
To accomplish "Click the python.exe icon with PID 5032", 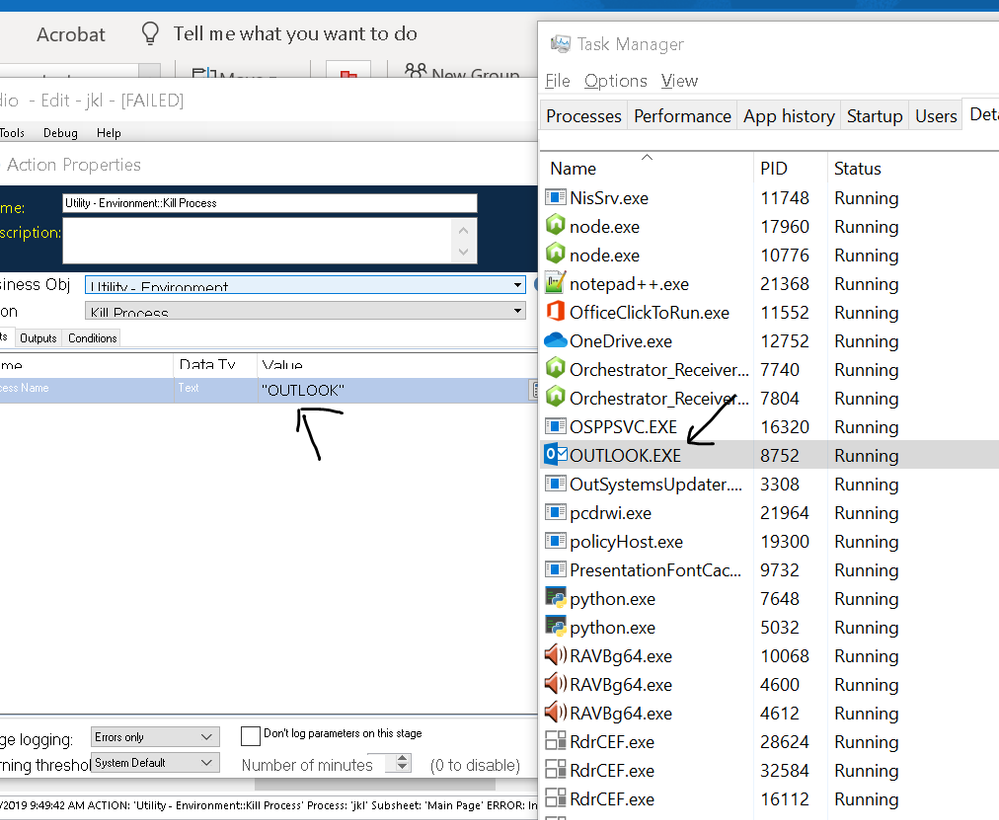I will 556,626.
